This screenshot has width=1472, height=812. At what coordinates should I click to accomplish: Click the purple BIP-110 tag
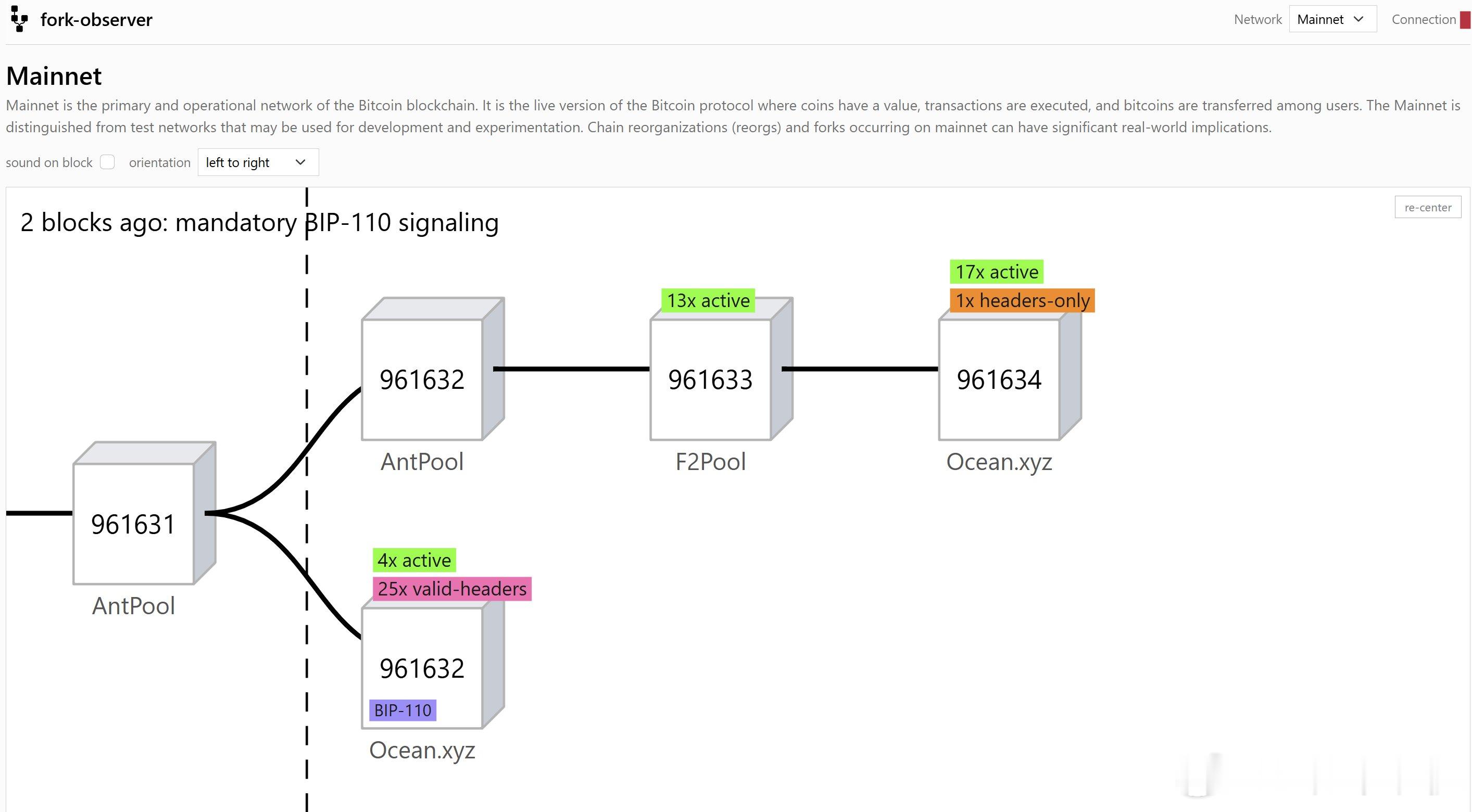403,709
